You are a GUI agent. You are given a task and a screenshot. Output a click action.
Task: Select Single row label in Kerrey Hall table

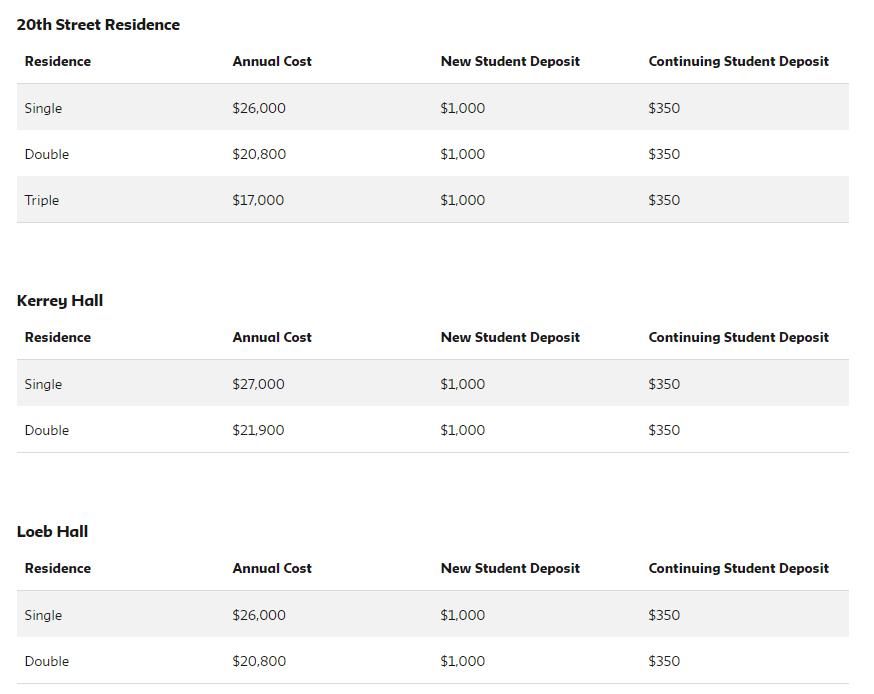tap(43, 384)
